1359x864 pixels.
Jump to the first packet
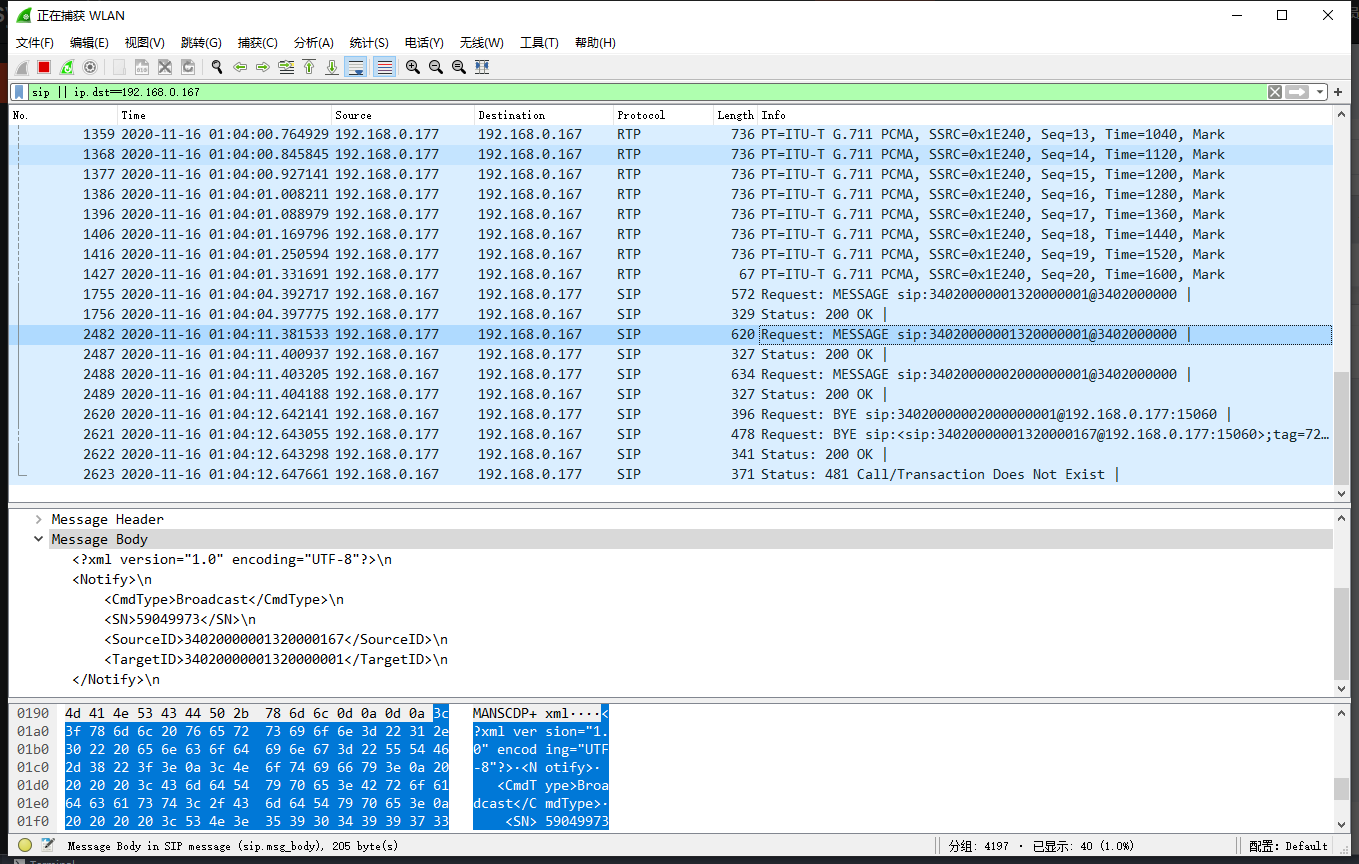click(309, 67)
